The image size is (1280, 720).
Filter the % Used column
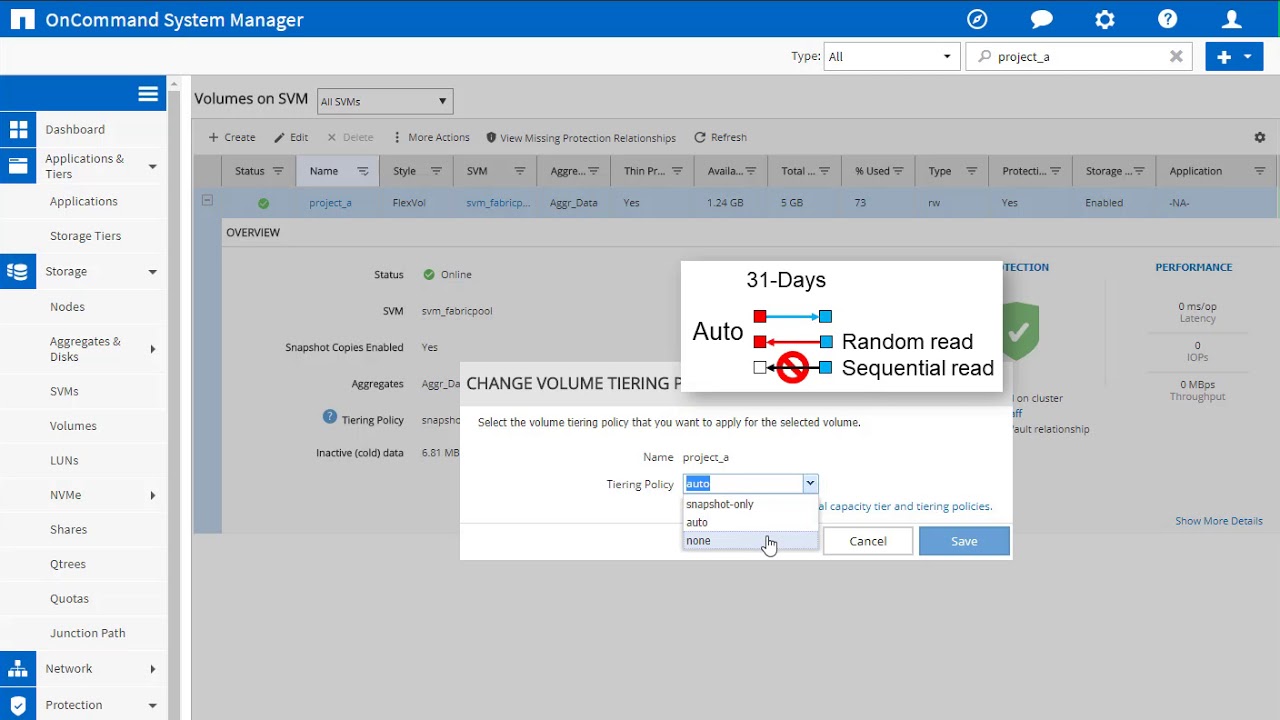point(898,171)
